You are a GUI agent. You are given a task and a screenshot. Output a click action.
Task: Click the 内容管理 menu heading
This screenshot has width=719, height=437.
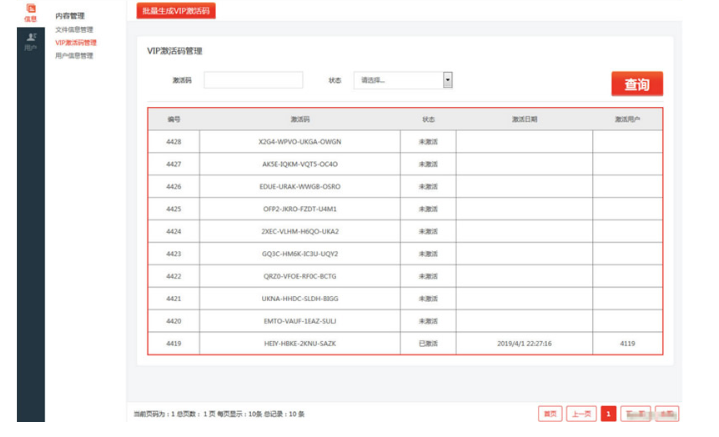pyautogui.click(x=70, y=16)
